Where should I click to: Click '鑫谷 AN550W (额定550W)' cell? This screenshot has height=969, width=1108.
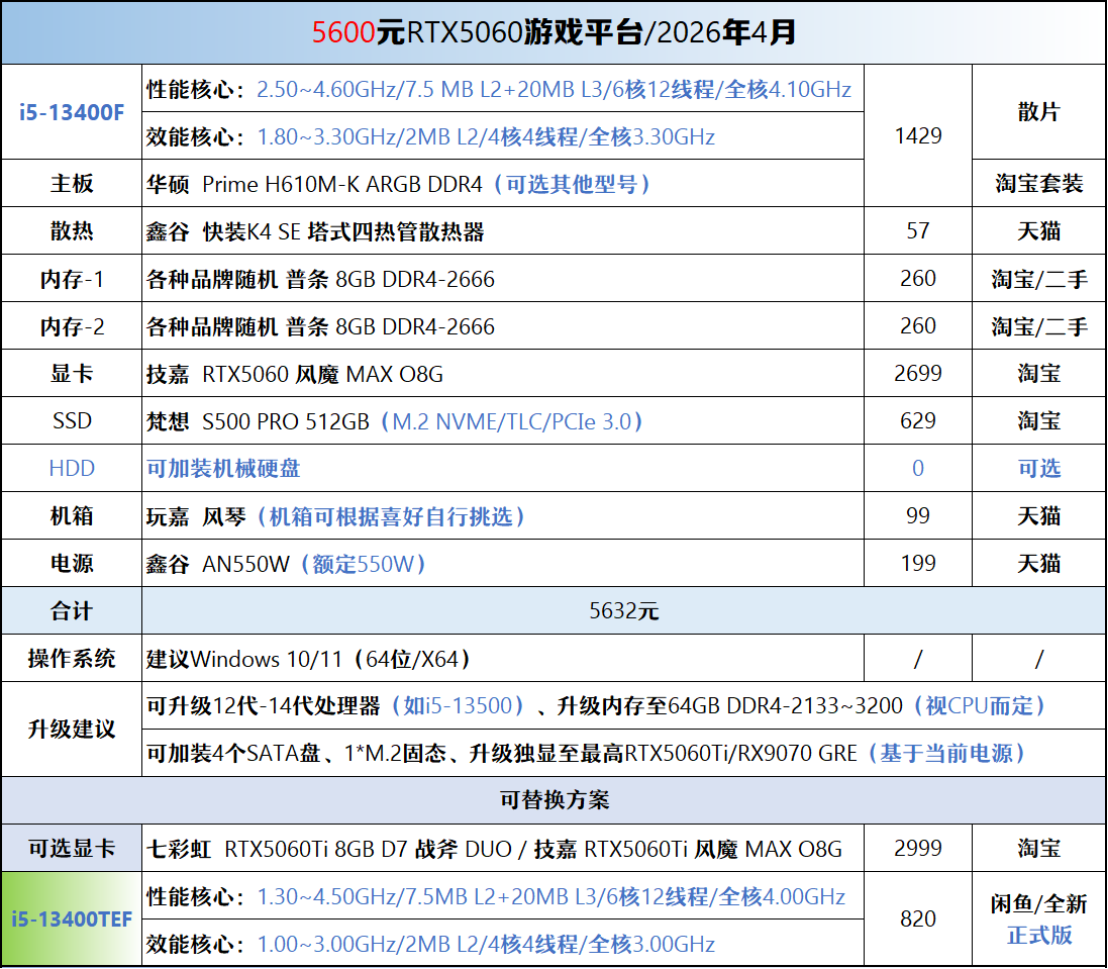(502, 563)
